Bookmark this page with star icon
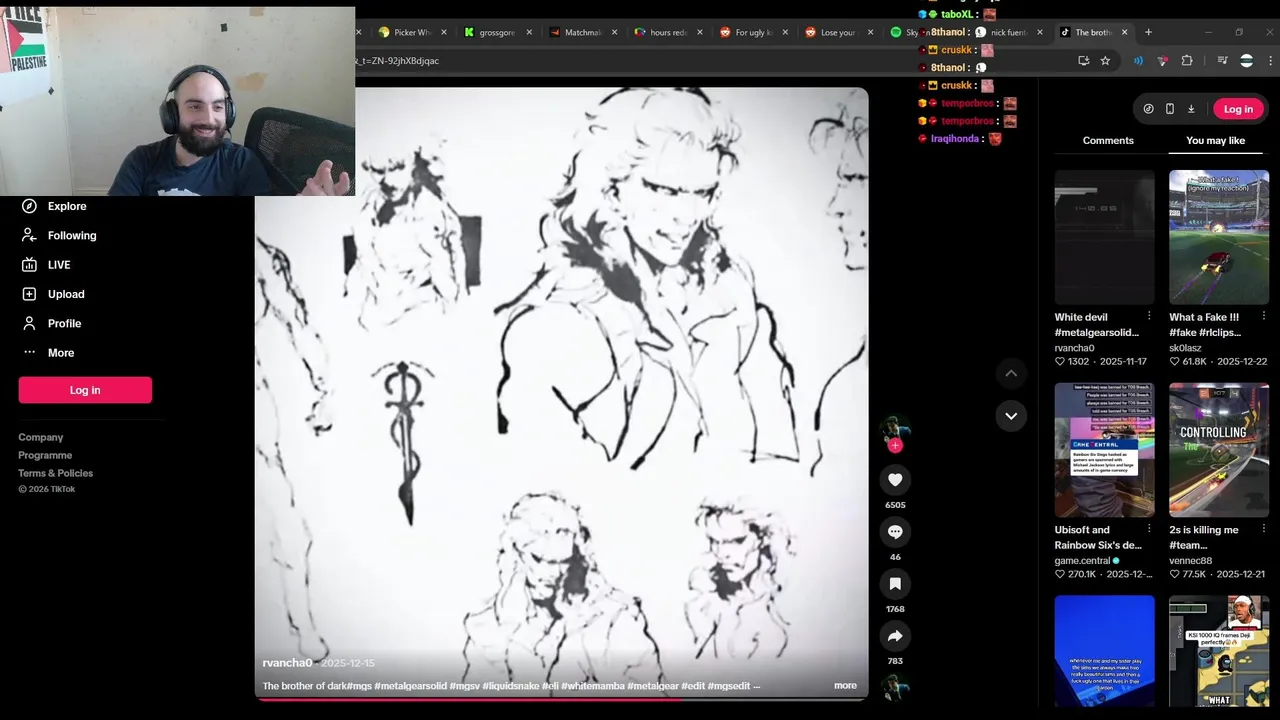The height and width of the screenshot is (720, 1280). pos(1105,61)
